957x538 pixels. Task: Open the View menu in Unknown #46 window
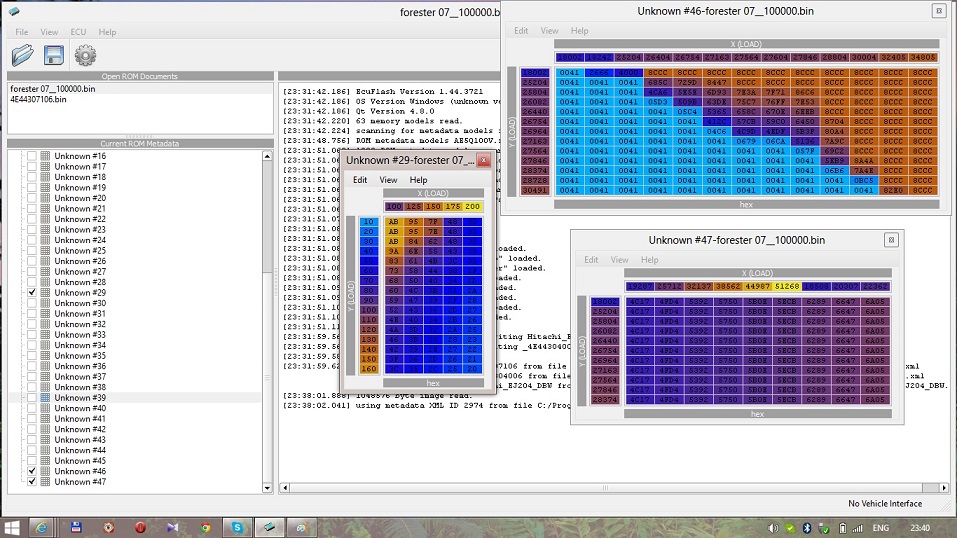pos(549,31)
